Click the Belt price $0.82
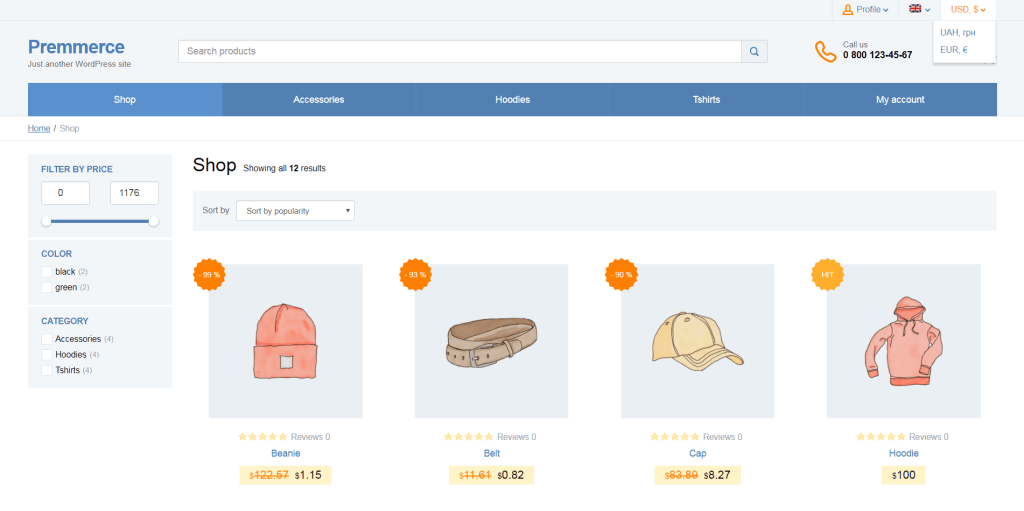The width and height of the screenshot is (1024, 511). tap(511, 475)
